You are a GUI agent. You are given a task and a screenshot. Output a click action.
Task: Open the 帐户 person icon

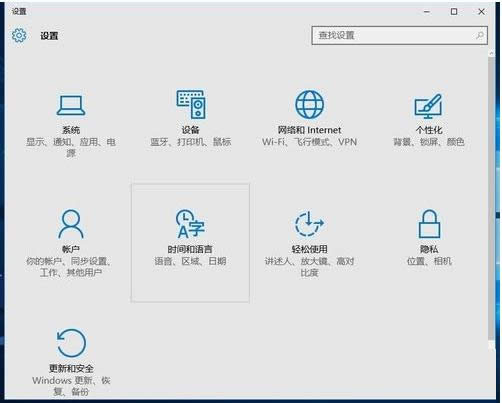71,224
